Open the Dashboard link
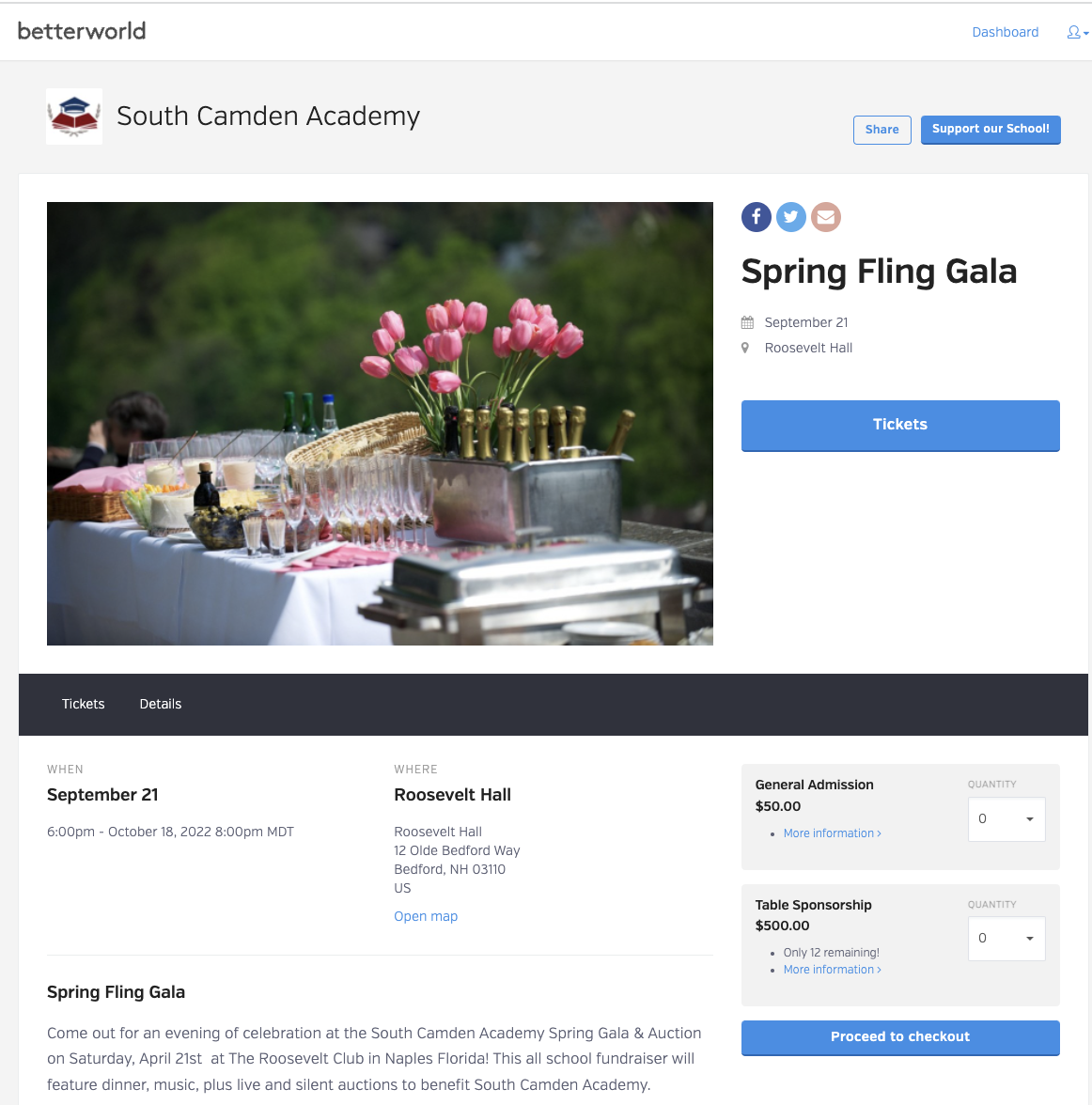The height and width of the screenshot is (1105, 1092). pyautogui.click(x=1005, y=32)
